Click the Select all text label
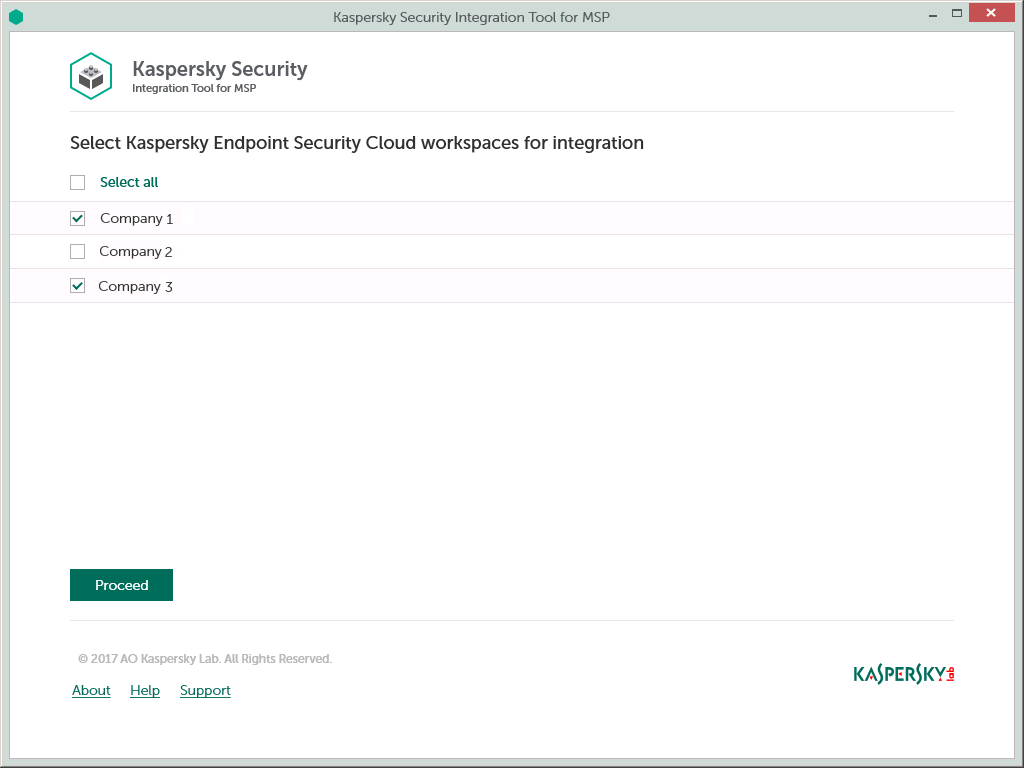Image resolution: width=1024 pixels, height=768 pixels. (129, 183)
